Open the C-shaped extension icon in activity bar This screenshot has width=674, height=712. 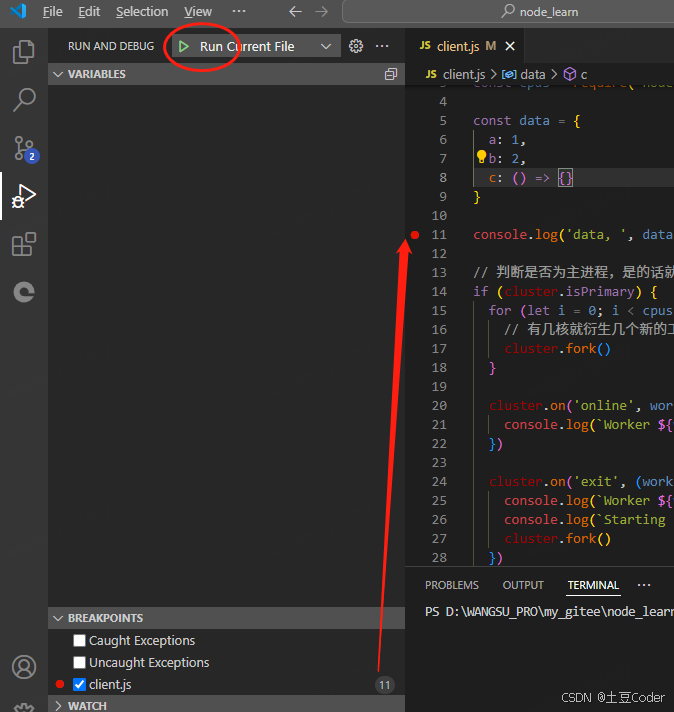(x=24, y=292)
